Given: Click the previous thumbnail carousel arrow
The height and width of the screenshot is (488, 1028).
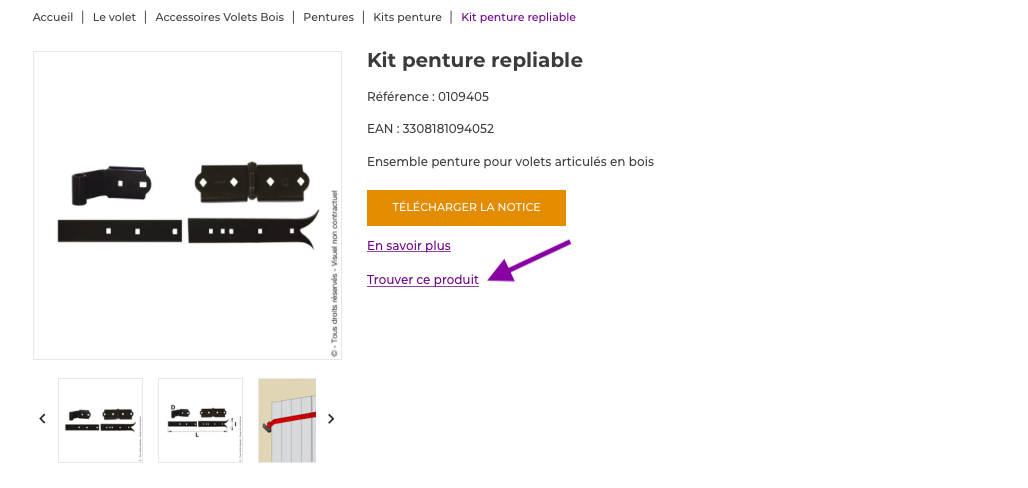Looking at the screenshot, I should (x=42, y=419).
